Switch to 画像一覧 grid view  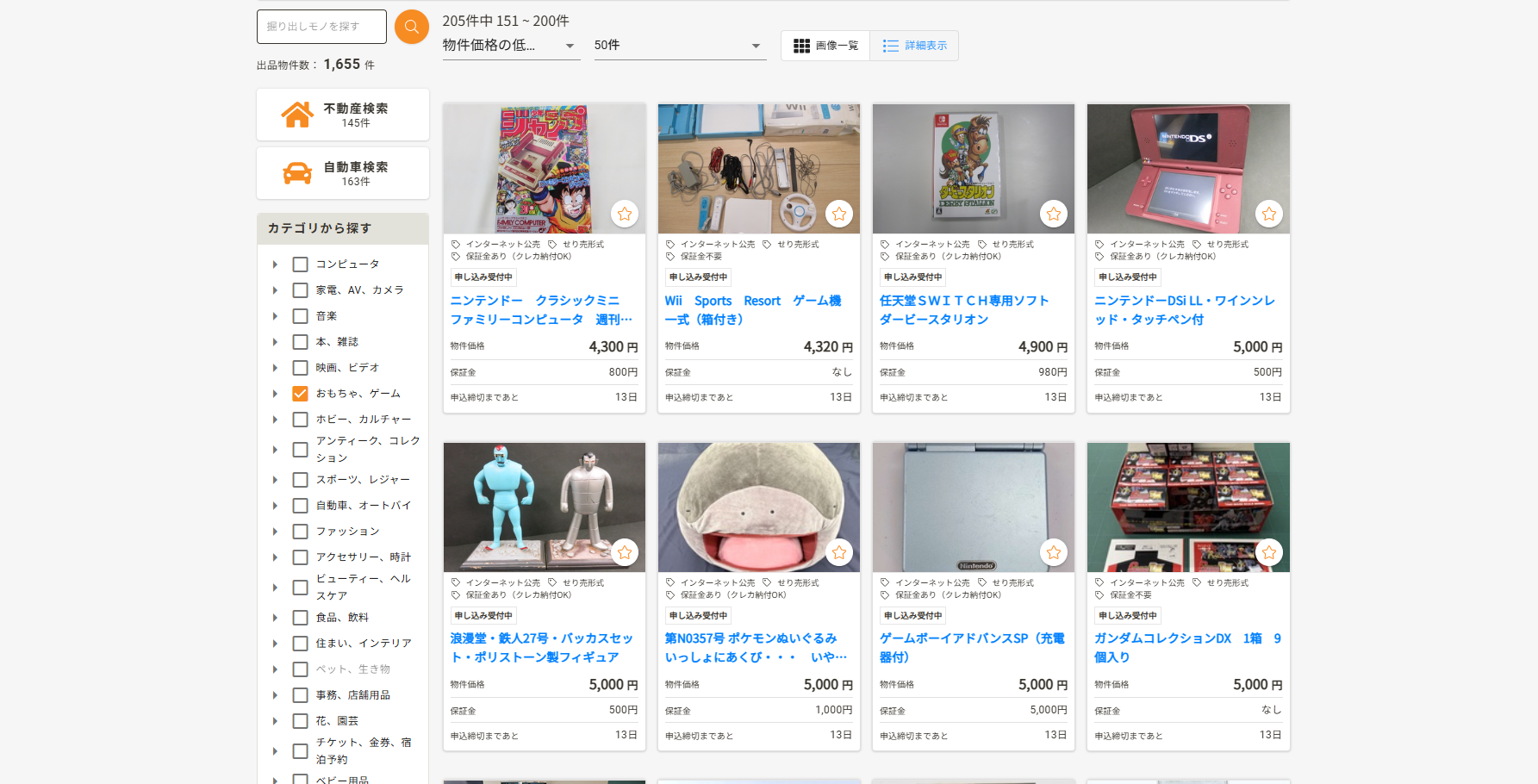point(825,46)
